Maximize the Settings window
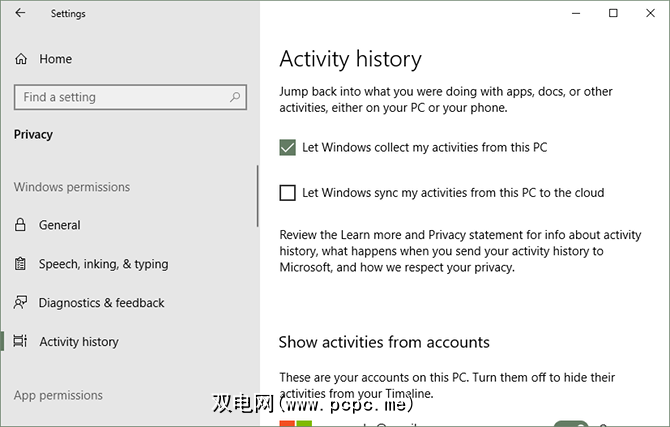Screen dimensions: 670x427 [x=613, y=13]
